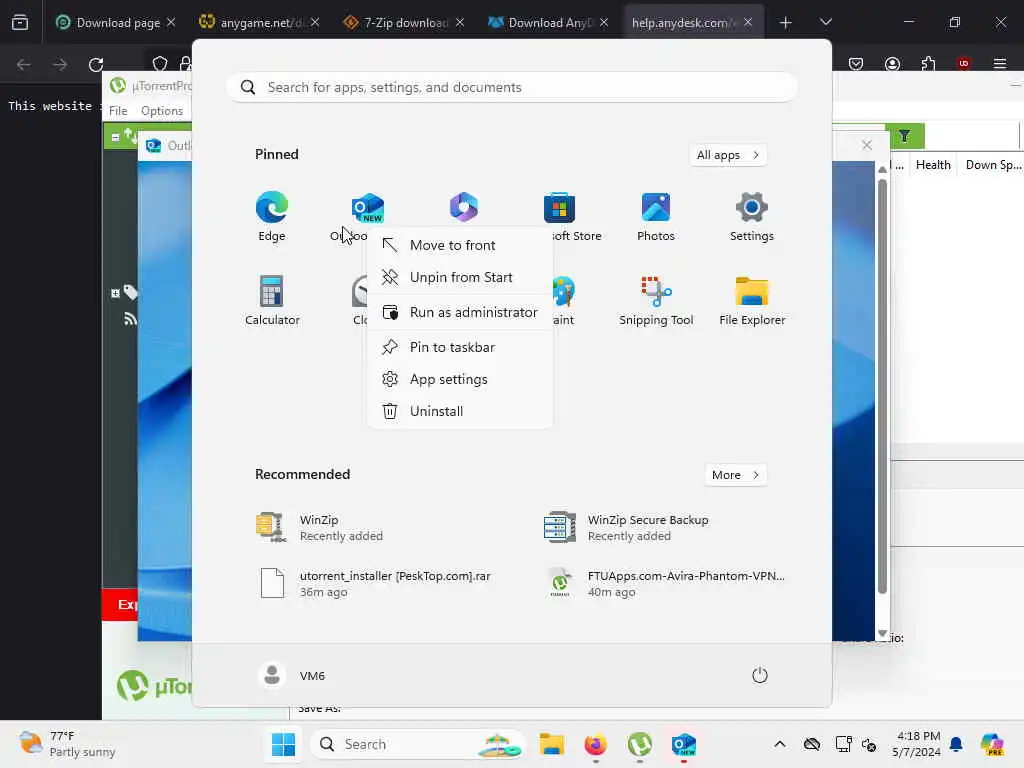Open FTUApps.com-Avira-Phantom-VPN recommendation
Screen dimensions: 1024x768
click(666, 583)
